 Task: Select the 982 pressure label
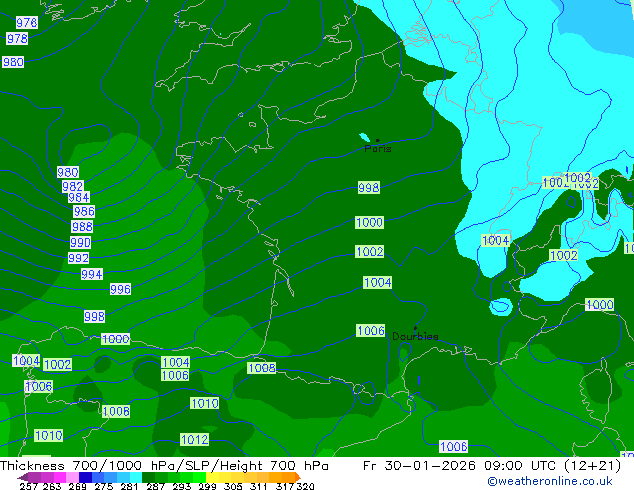[73, 186]
